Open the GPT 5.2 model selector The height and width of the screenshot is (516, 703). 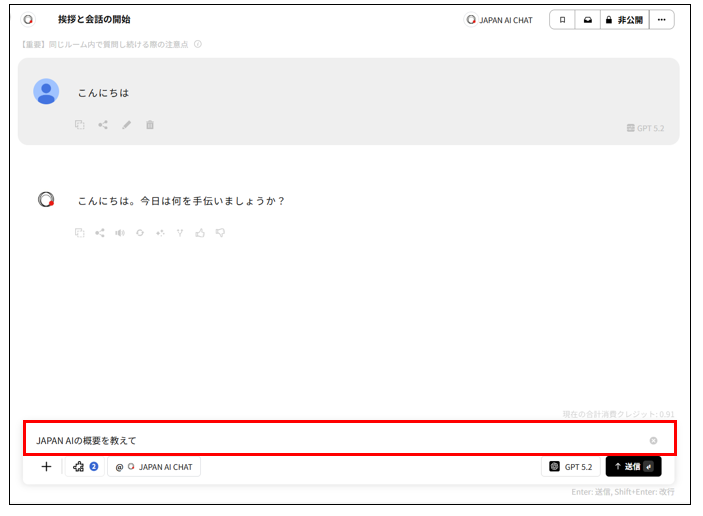pyautogui.click(x=571, y=467)
